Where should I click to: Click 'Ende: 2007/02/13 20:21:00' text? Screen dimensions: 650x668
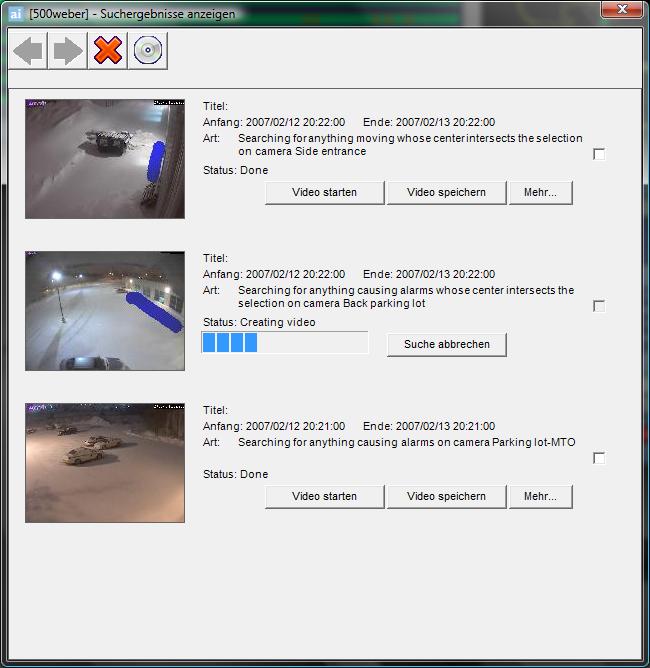click(429, 426)
